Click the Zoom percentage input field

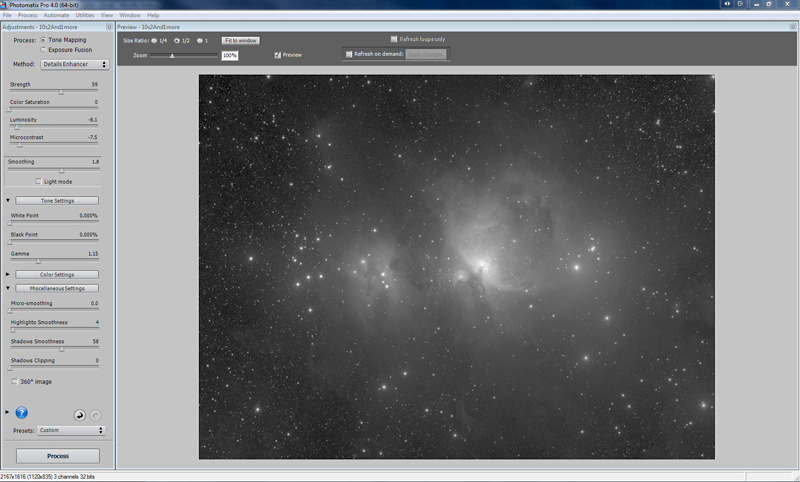[229, 56]
